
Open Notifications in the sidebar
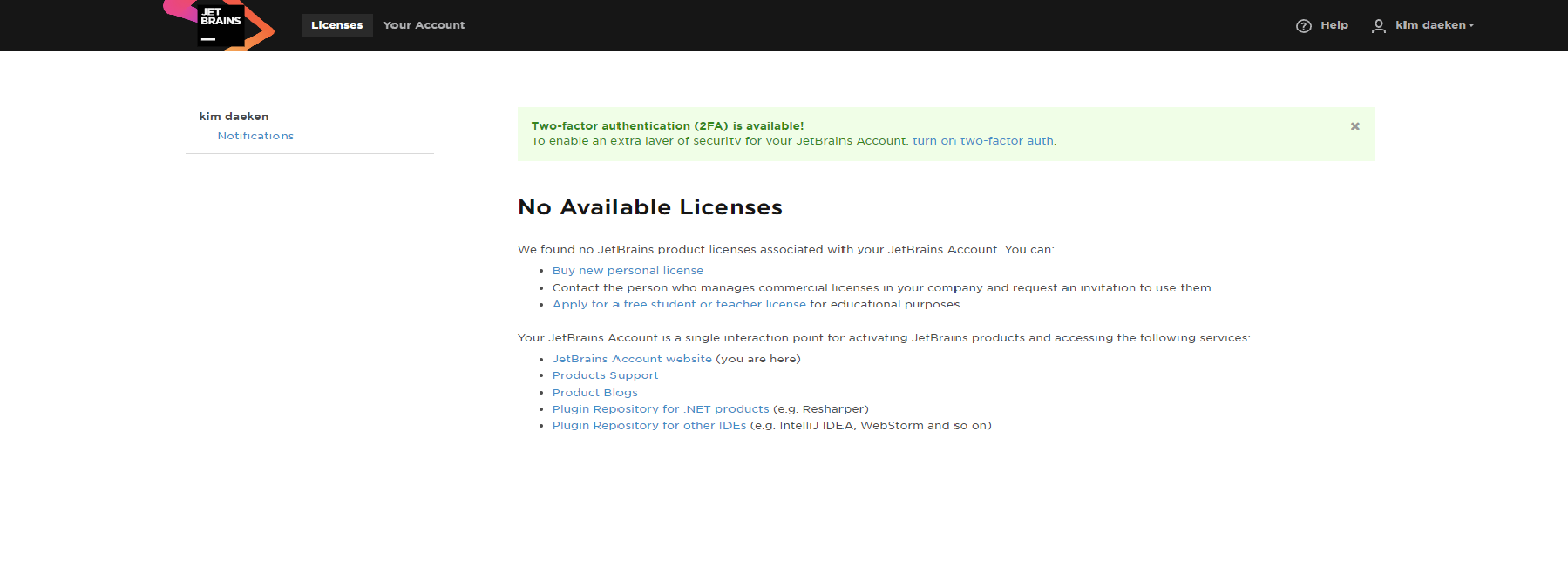point(255,136)
